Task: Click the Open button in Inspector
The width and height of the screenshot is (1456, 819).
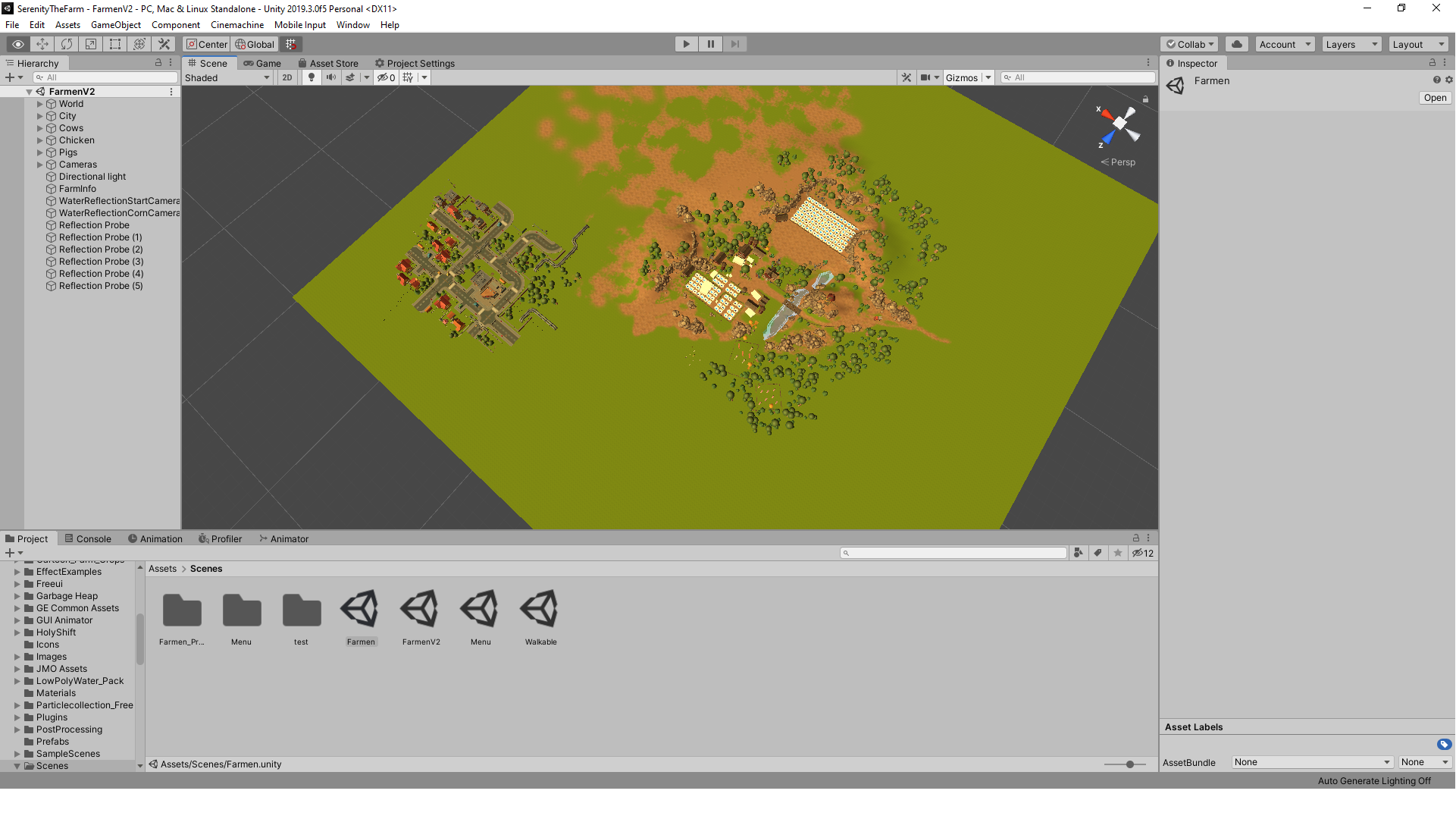Action: tap(1435, 98)
